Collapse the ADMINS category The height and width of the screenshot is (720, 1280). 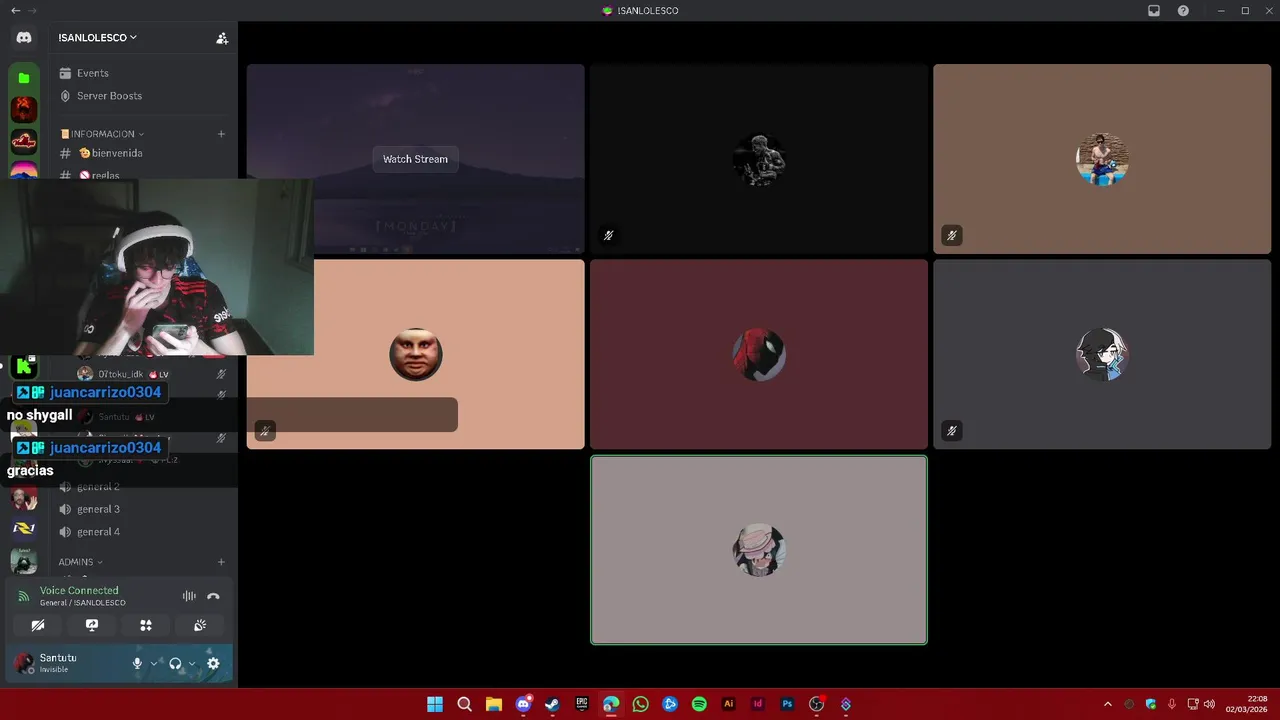pos(81,562)
